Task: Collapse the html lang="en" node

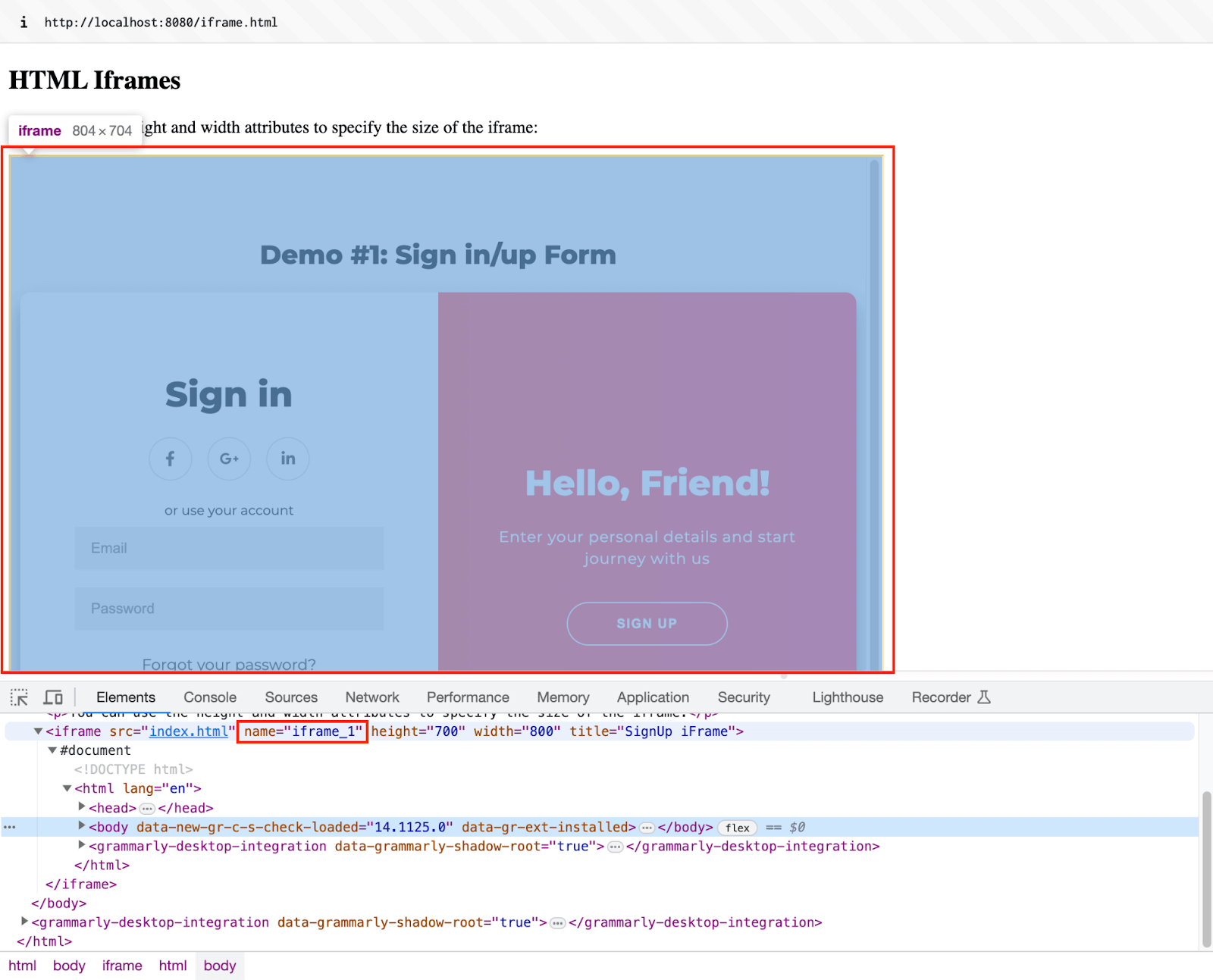Action: point(67,788)
